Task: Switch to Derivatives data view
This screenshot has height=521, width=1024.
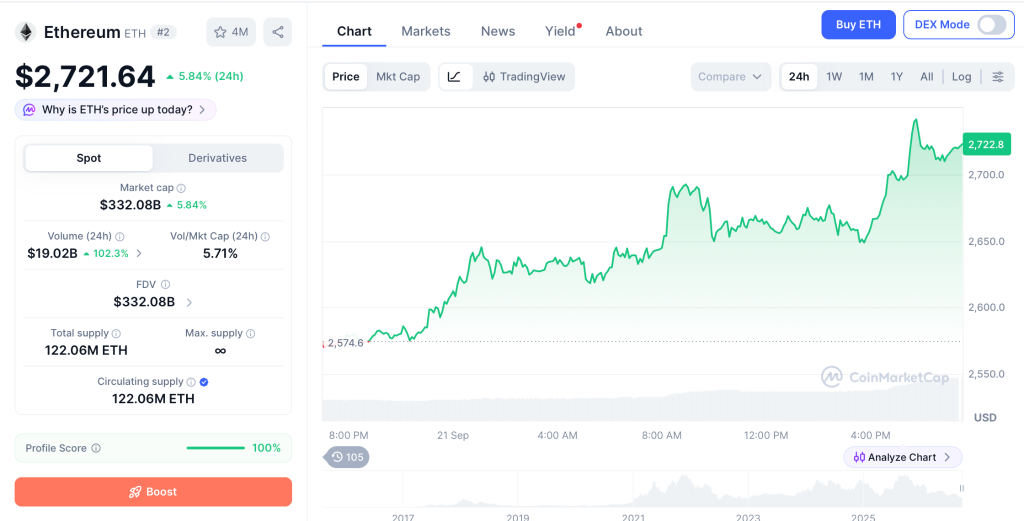Action: point(217,158)
